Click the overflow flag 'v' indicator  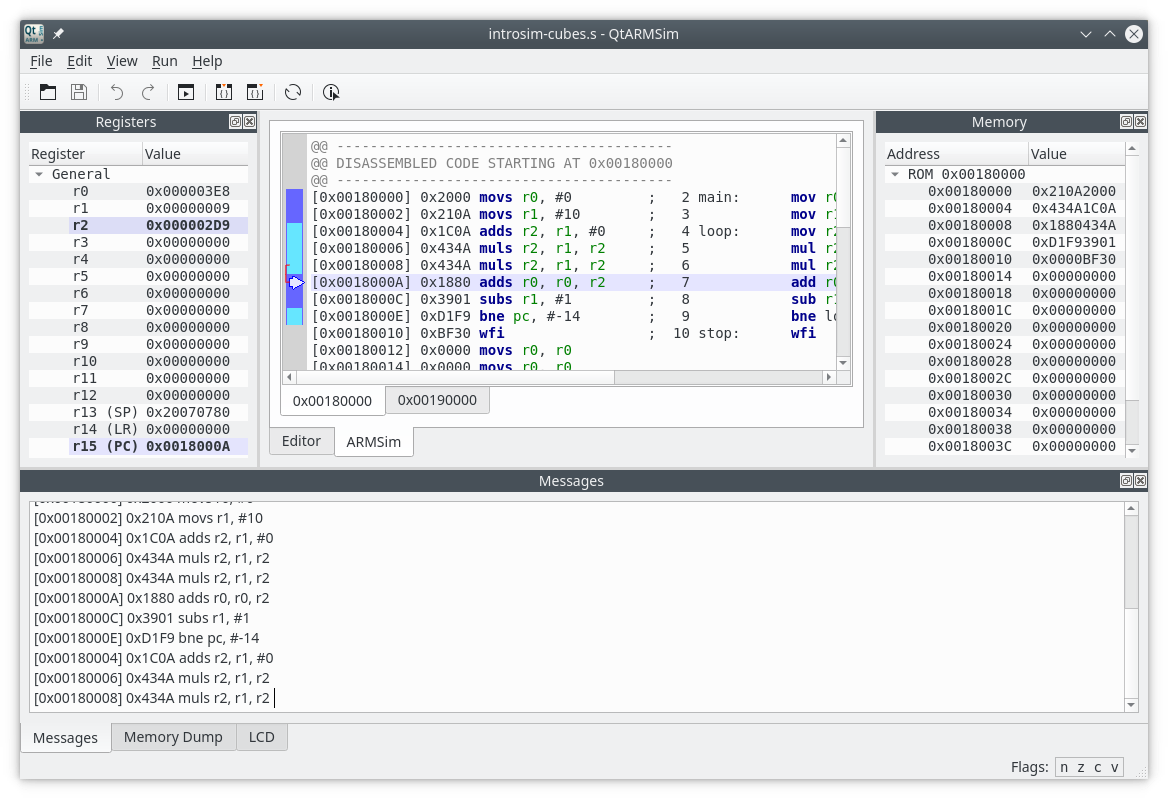tap(1114, 767)
